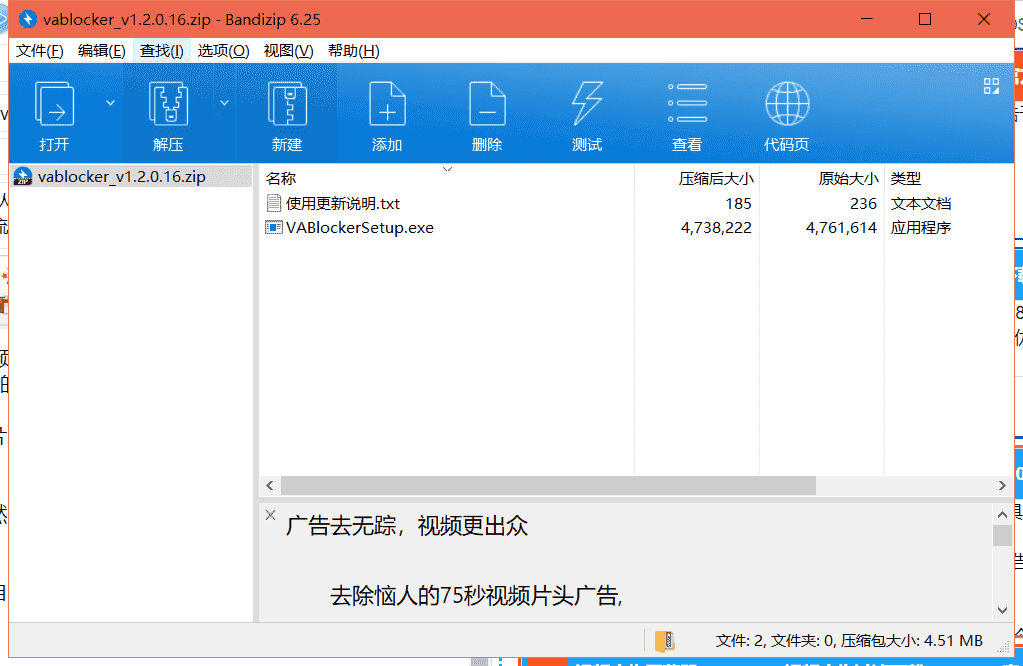1023x666 pixels.
Task: Open the Help (帮助) menu
Action: pos(354,51)
